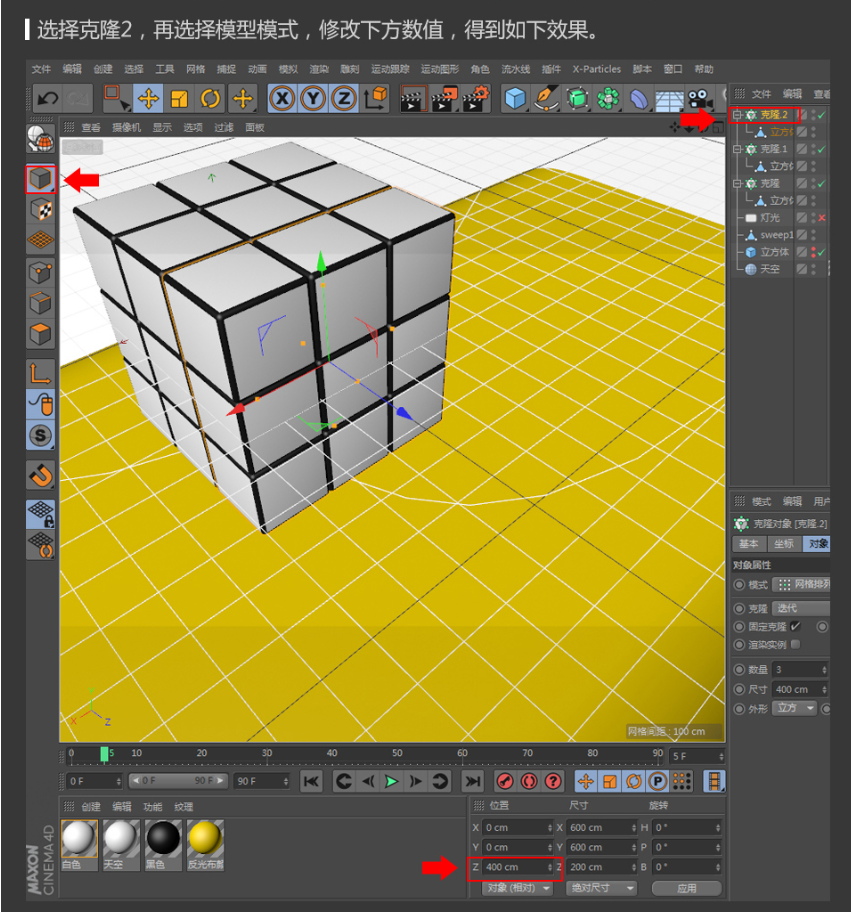Click the Undo arrow icon
Viewport: 851px width, 912px height.
pyautogui.click(x=47, y=98)
